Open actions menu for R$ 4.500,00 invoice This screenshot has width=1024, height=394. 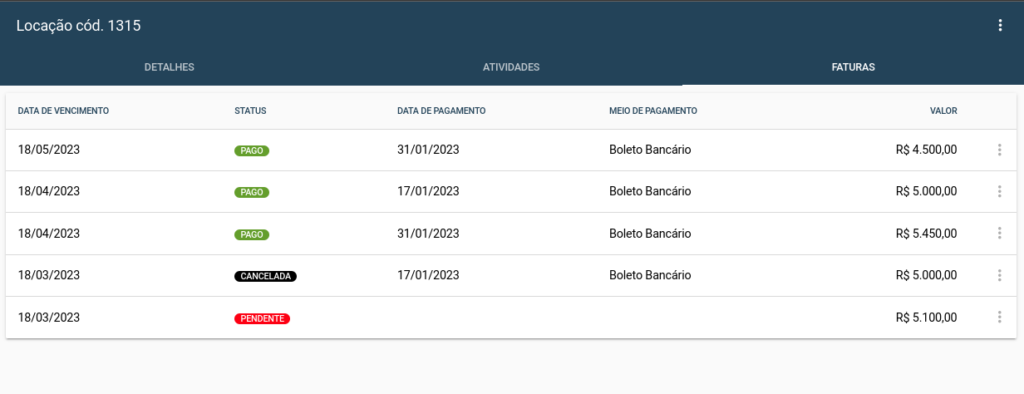(x=999, y=150)
